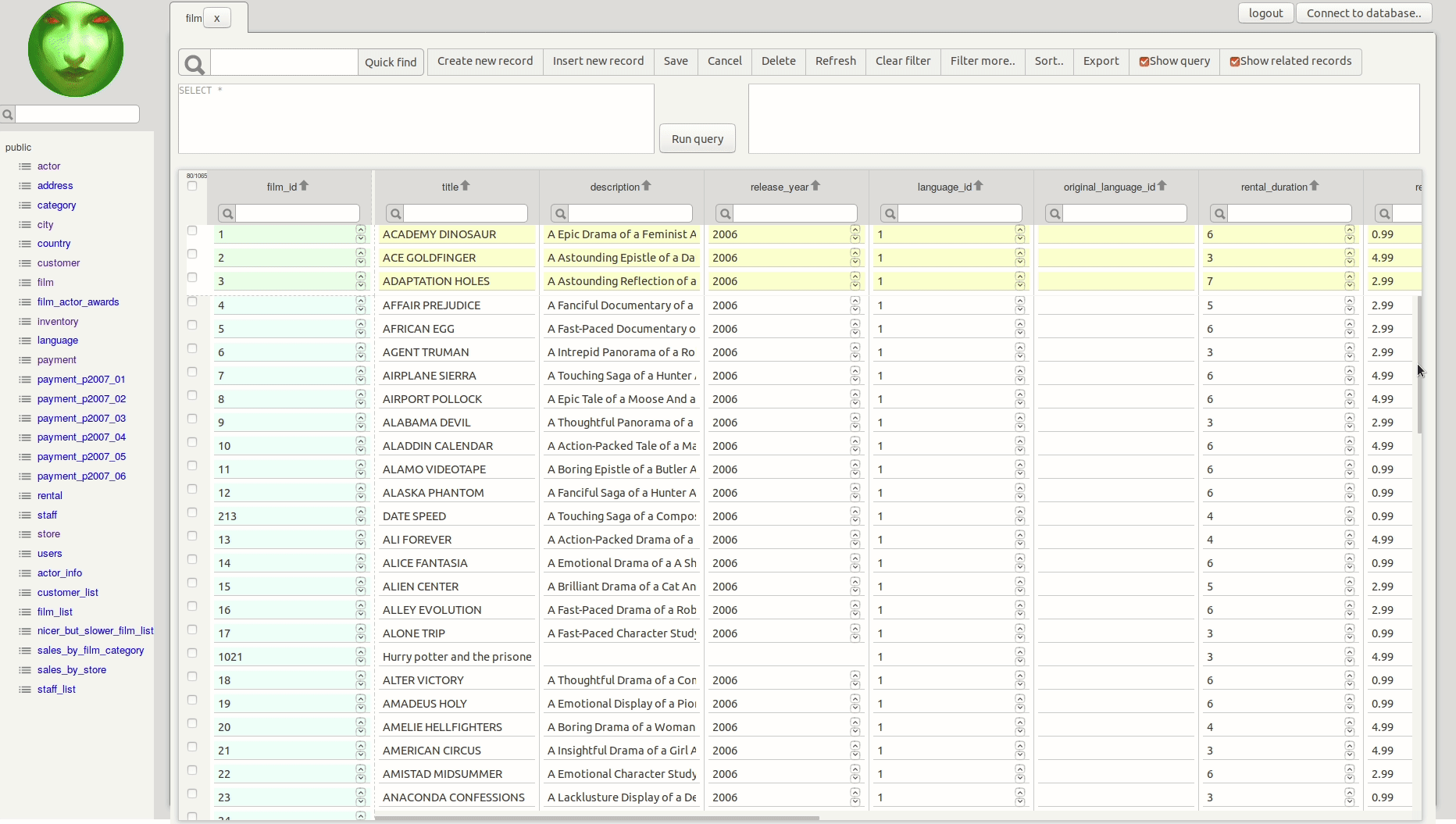
Task: Click the Create new record button
Action: pos(484,61)
